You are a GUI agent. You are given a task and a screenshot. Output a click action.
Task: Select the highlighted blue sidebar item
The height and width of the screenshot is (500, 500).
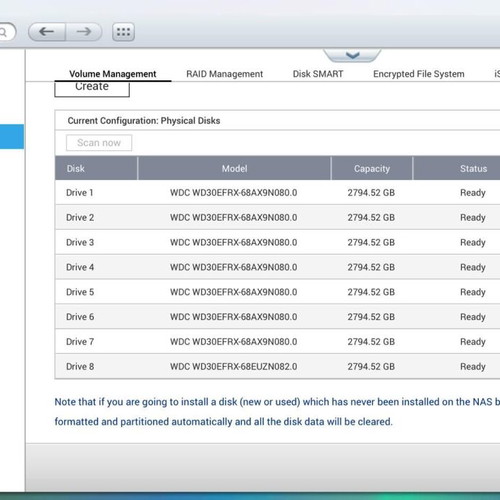12,137
